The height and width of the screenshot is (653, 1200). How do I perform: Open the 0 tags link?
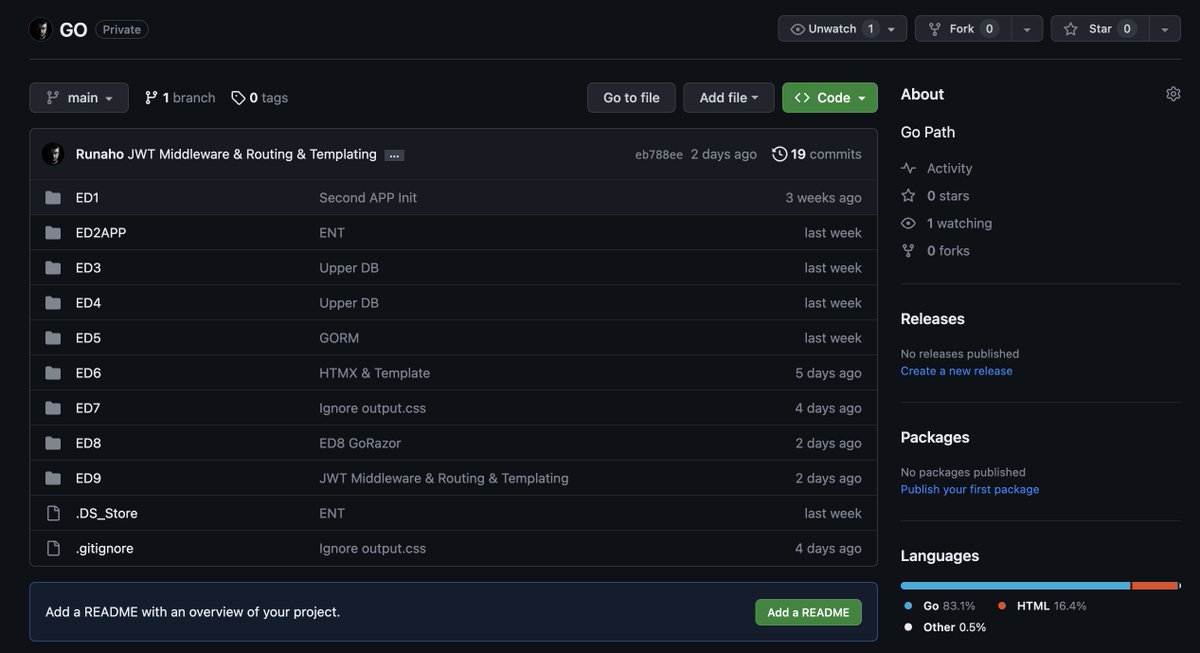pyautogui.click(x=259, y=98)
